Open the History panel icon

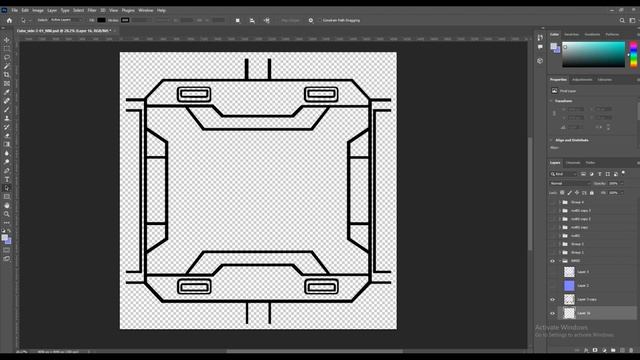(x=540, y=38)
